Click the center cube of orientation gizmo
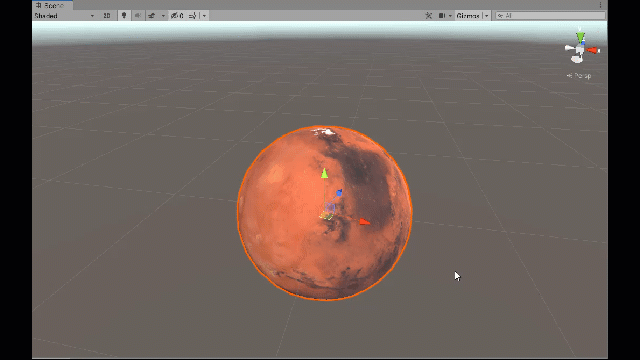Viewport: 640px width, 360px height. pos(580,50)
